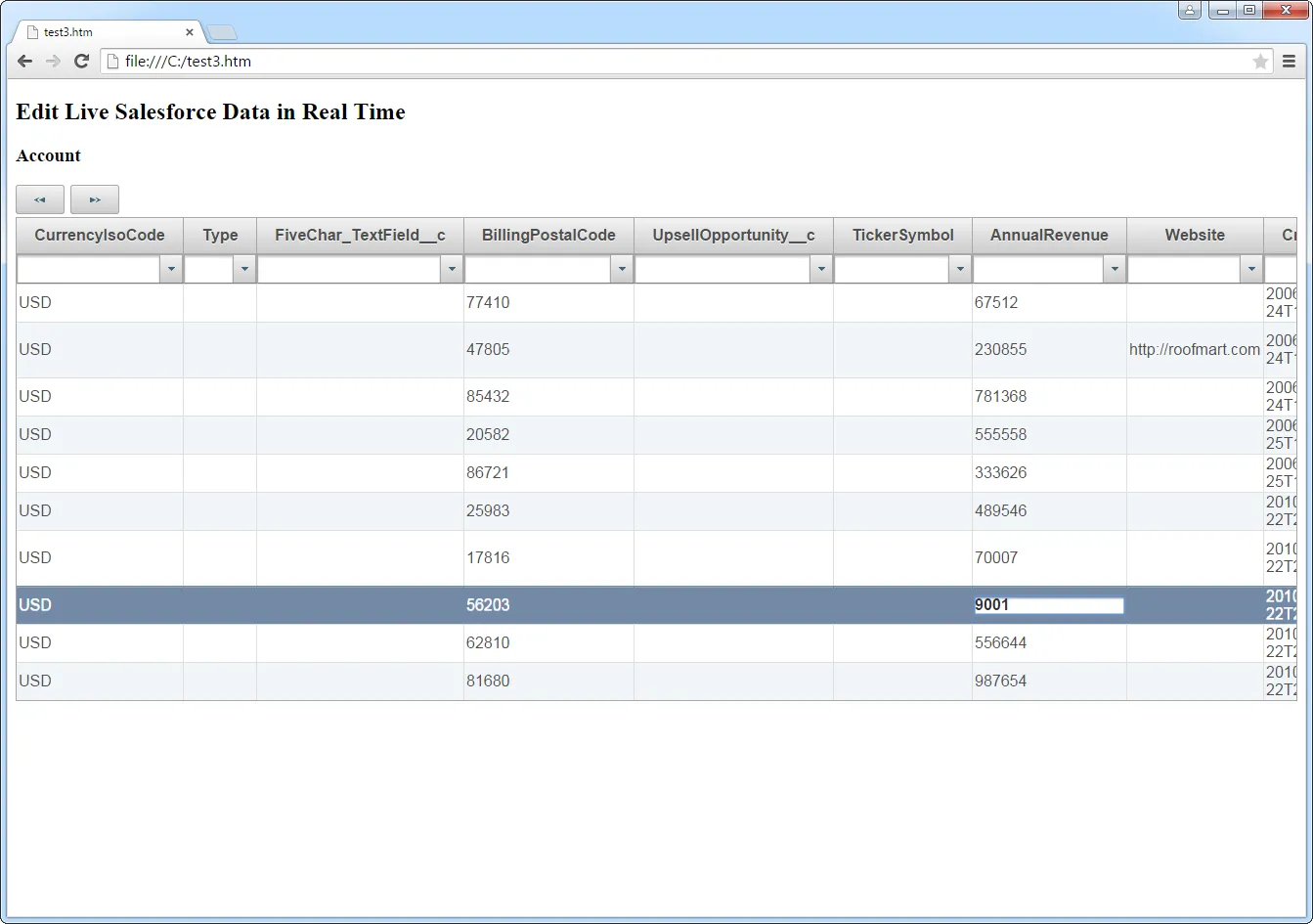Image resolution: width=1313 pixels, height=924 pixels.
Task: Follow the http://roofmart.com link
Action: coord(1194,349)
